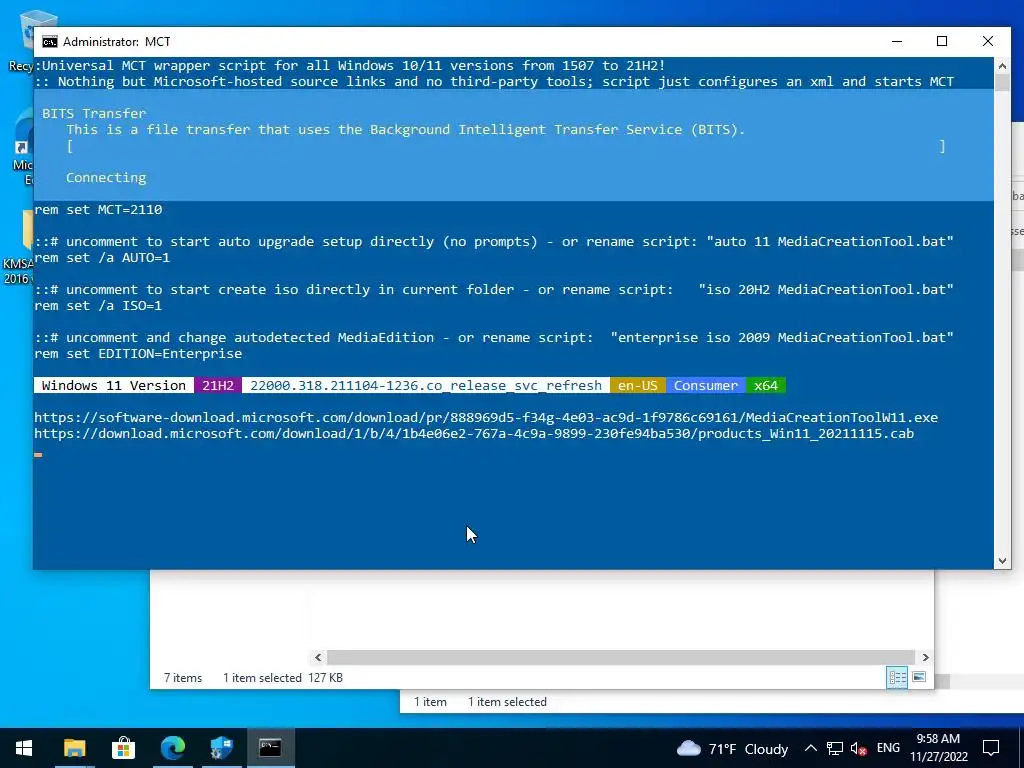Viewport: 1024px width, 768px height.
Task: Click the MCT window system menu icon
Action: (50, 42)
